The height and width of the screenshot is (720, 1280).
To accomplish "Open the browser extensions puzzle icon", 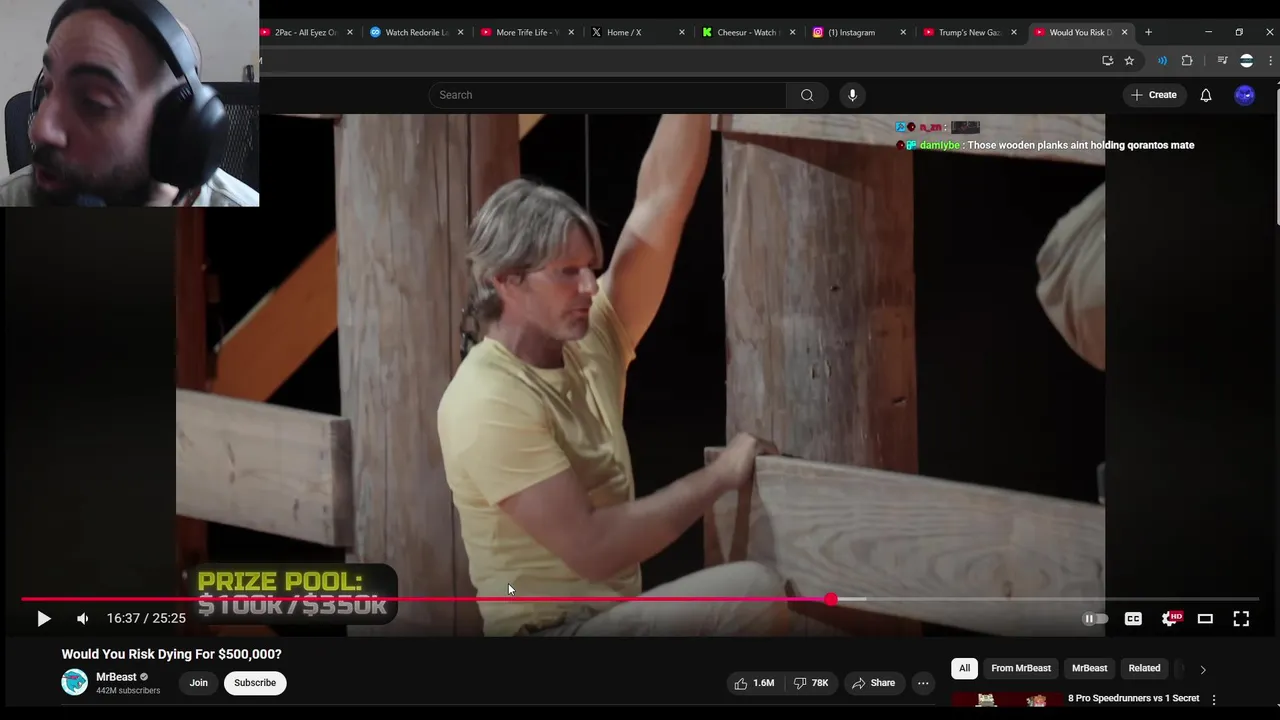I will 1187,61.
